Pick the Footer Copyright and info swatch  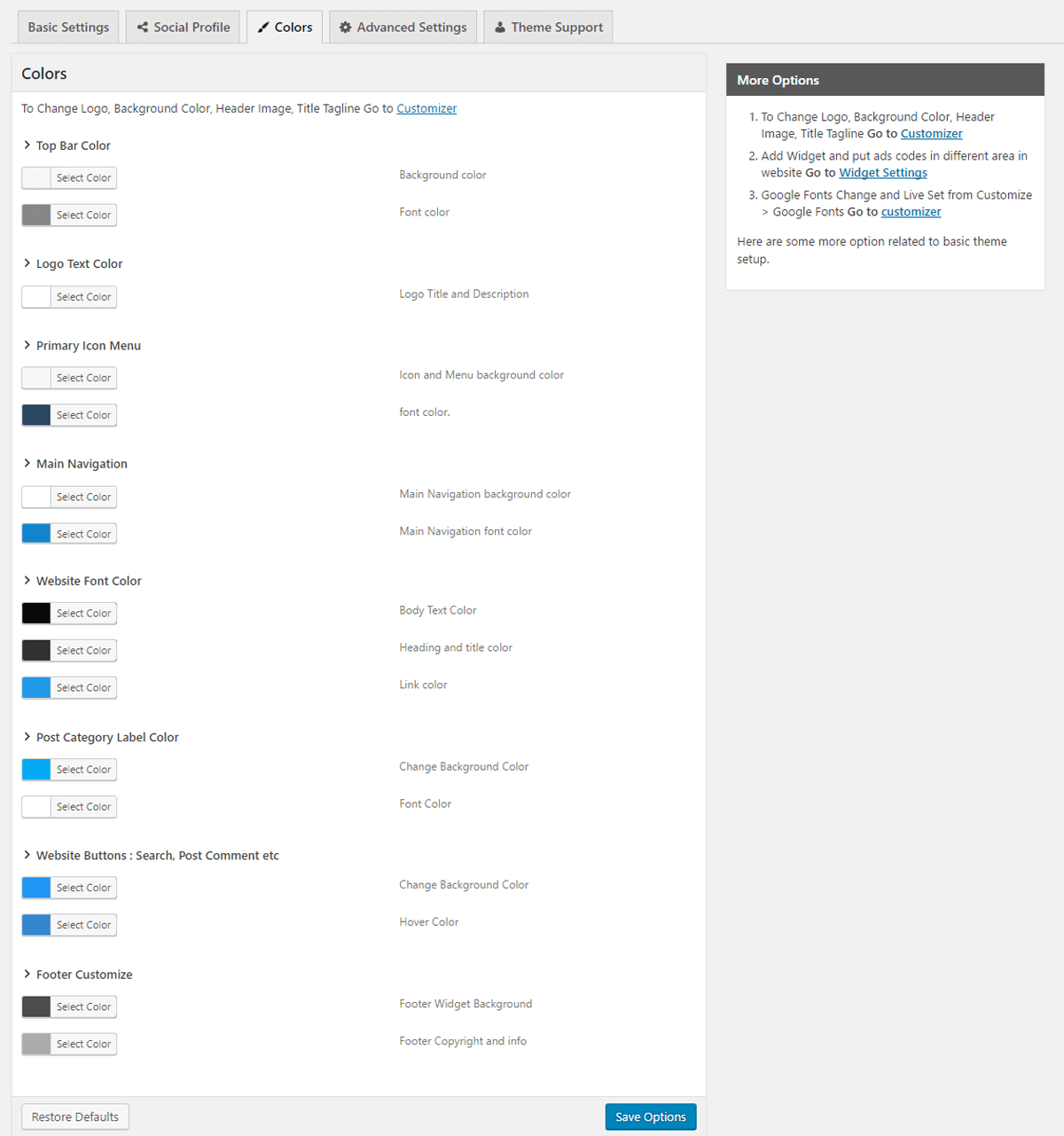point(36,1044)
